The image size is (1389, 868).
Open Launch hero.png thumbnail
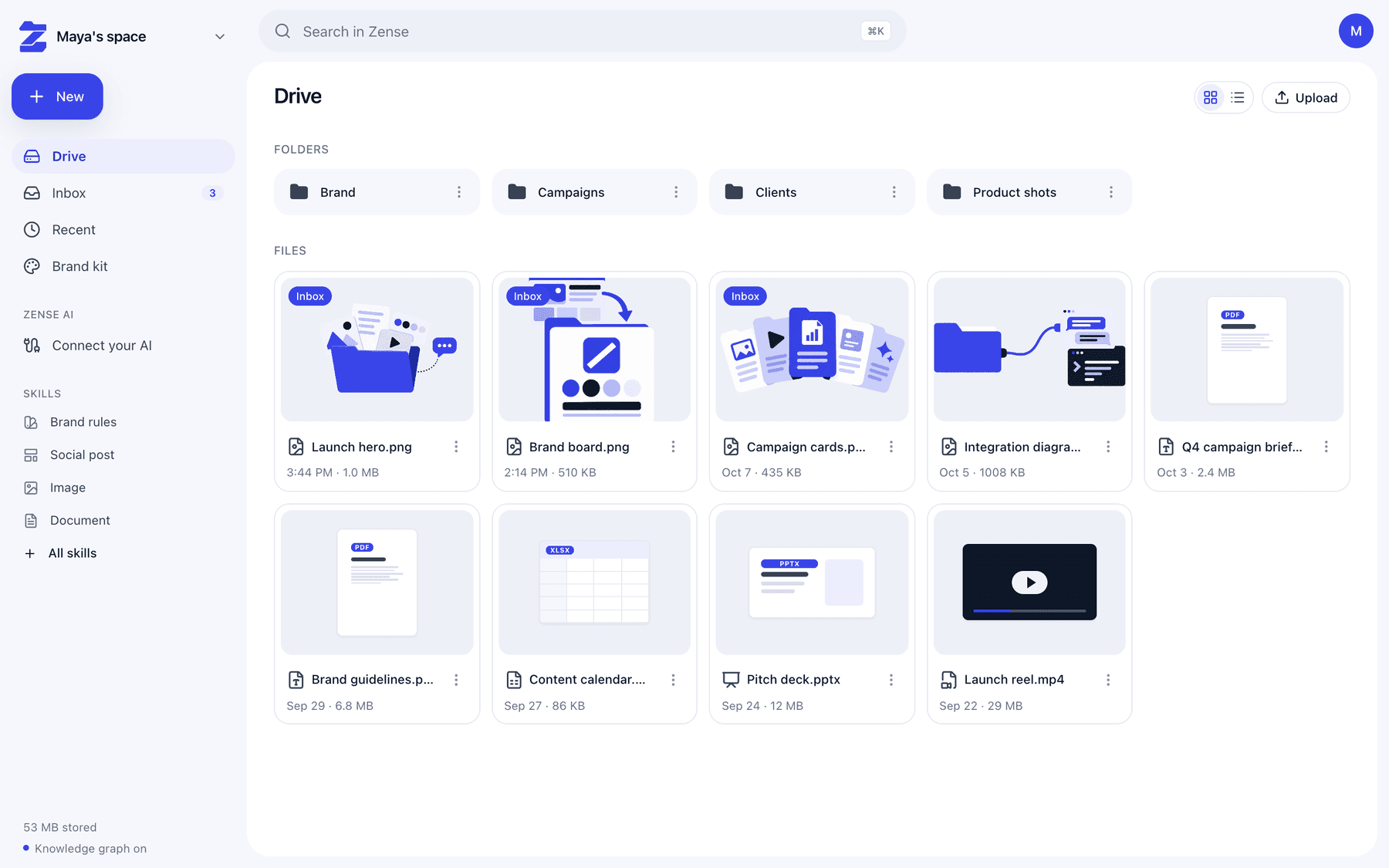point(377,350)
